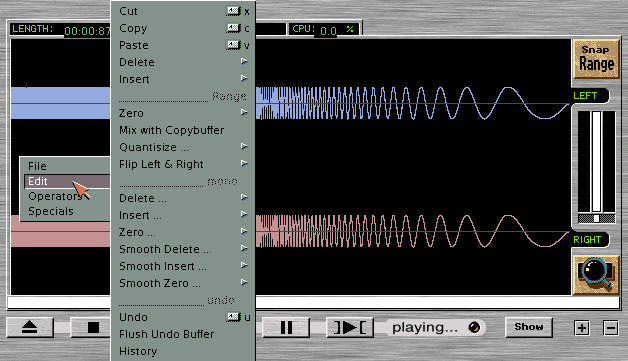Screen dimensions: 628x361
Task: Click the Cut keyboard shortcut icon
Action: pyautogui.click(x=233, y=11)
